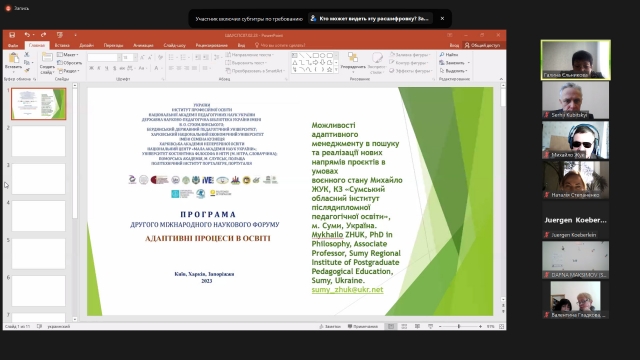
Task: Click the oval shape in shapes gallery
Action: pyautogui.click(x=322, y=56)
